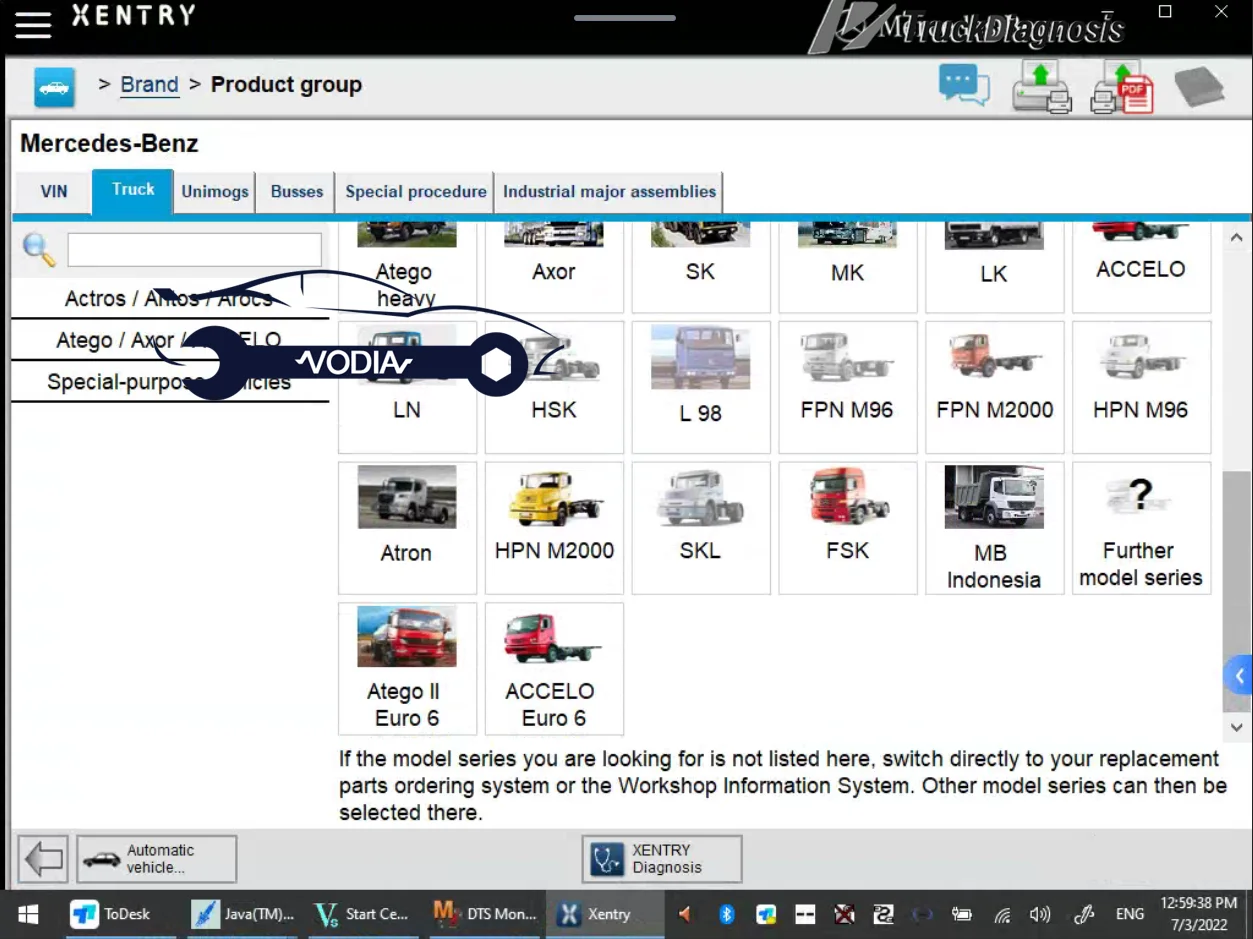Switch to the Busses tab
The height and width of the screenshot is (939, 1253).
[297, 192]
